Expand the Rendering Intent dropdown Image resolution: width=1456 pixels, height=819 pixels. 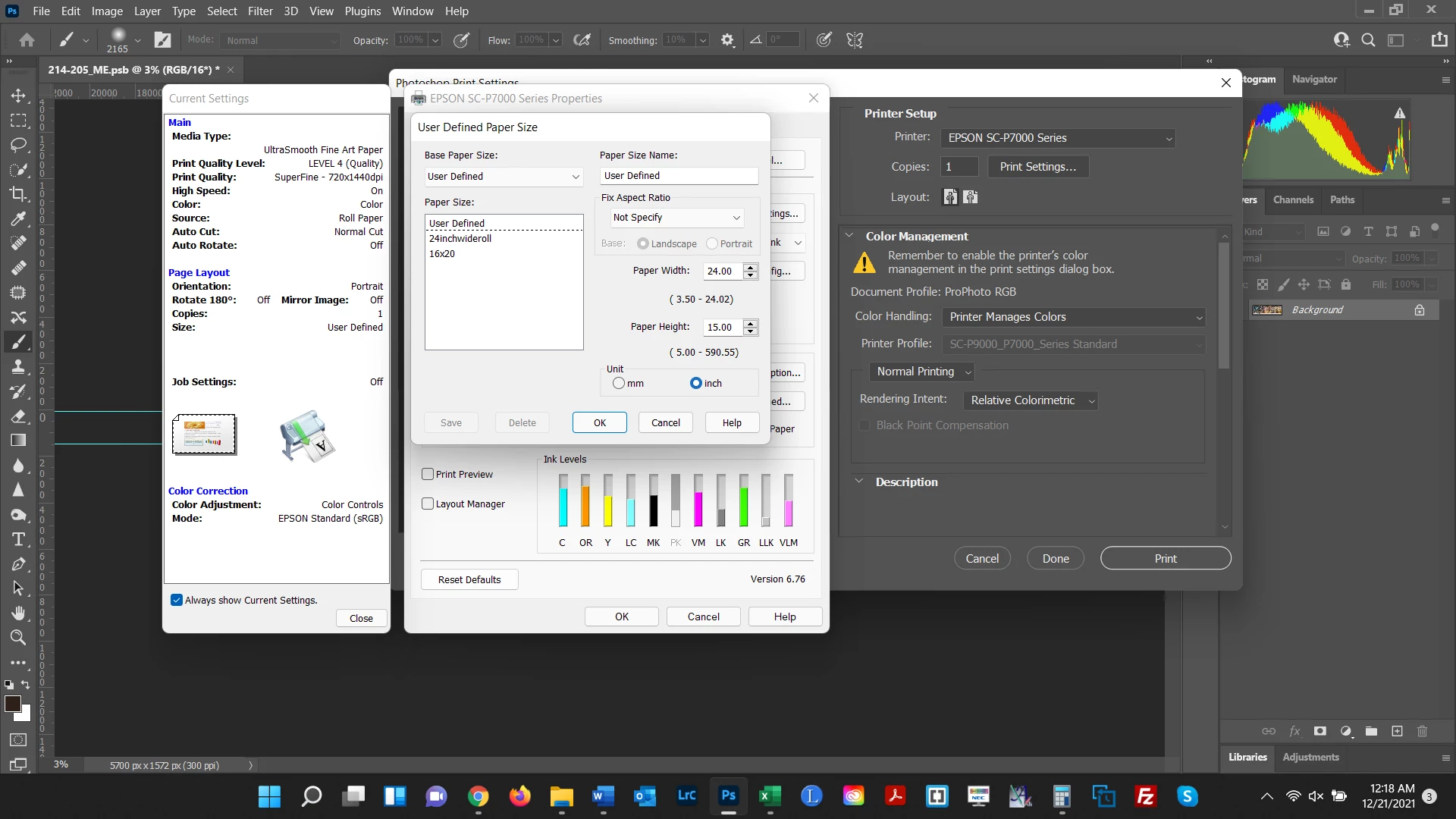(x=1031, y=400)
